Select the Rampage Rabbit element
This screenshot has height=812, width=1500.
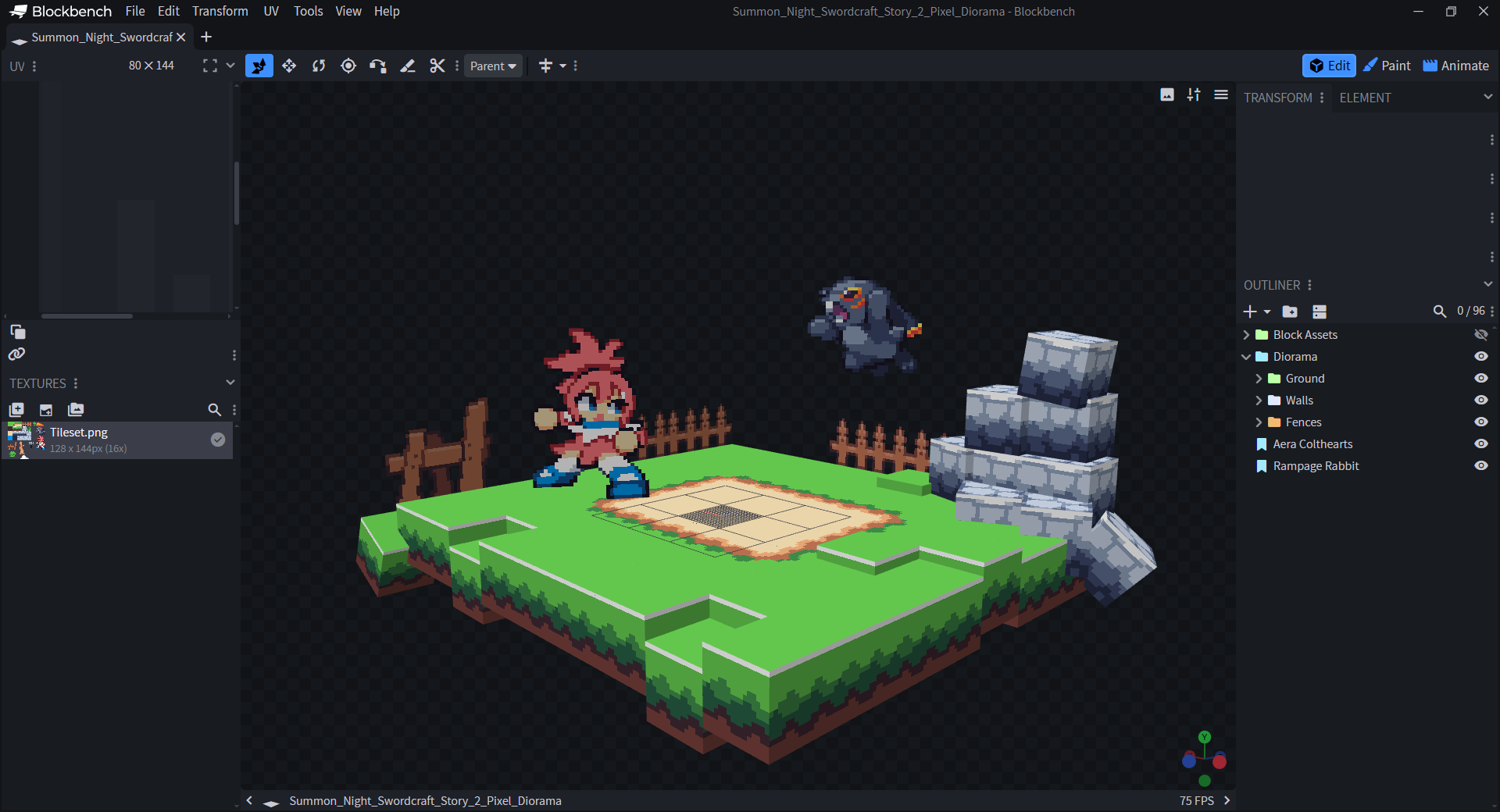pos(1316,465)
